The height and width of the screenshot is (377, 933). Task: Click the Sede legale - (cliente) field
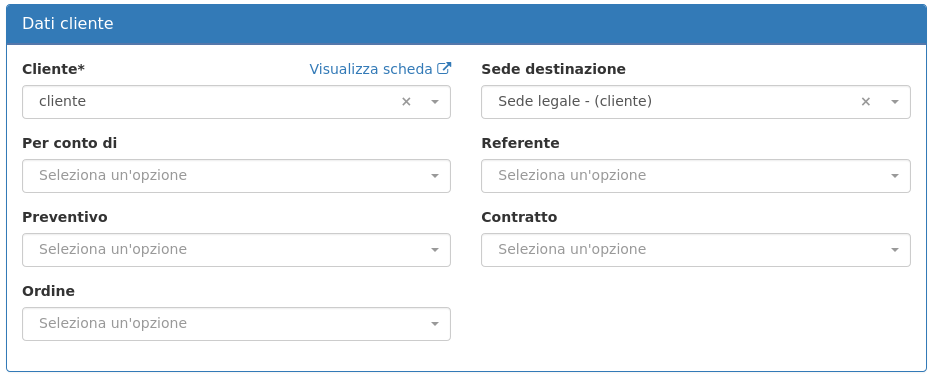pos(696,102)
